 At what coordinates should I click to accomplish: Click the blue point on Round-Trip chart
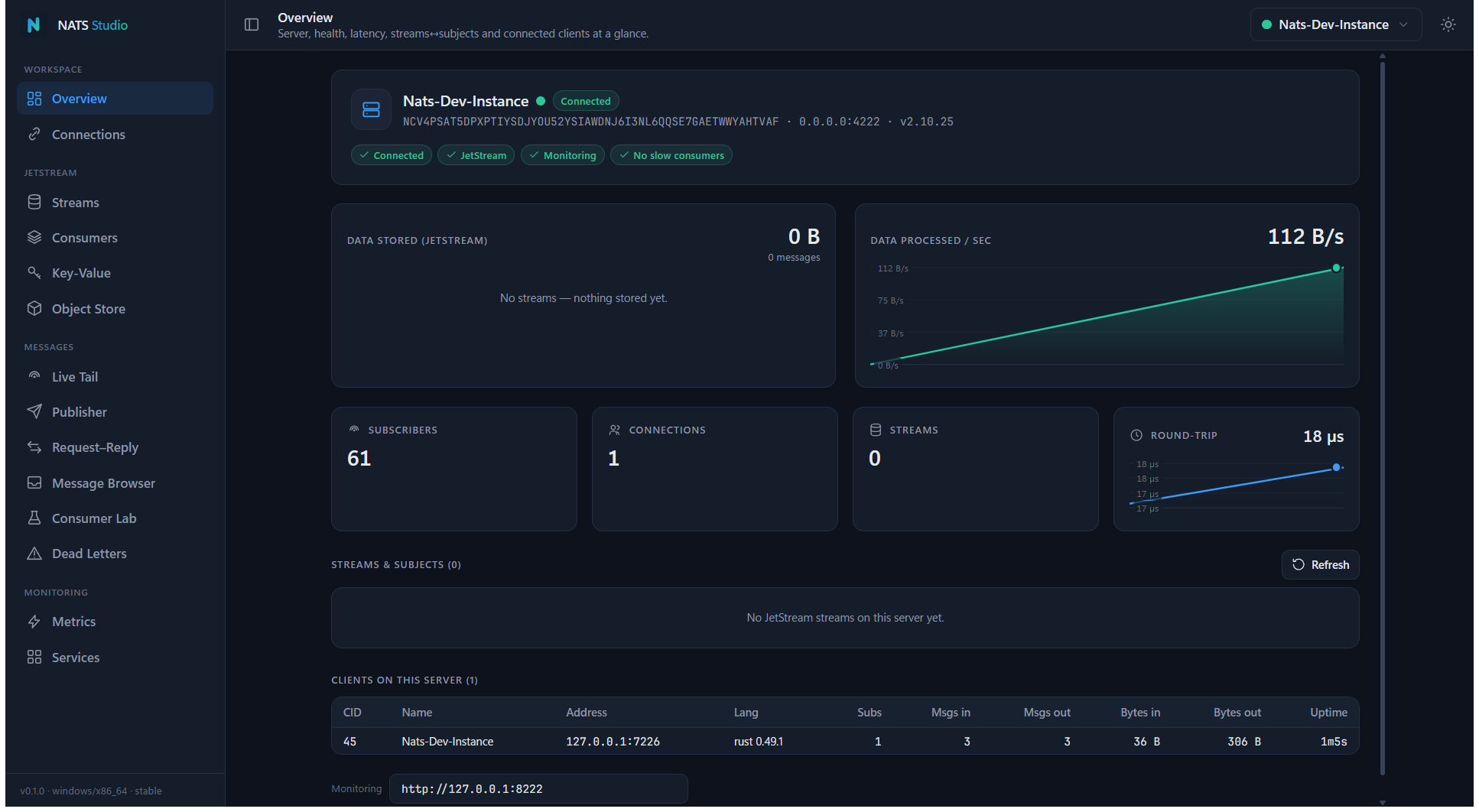pyautogui.click(x=1336, y=467)
